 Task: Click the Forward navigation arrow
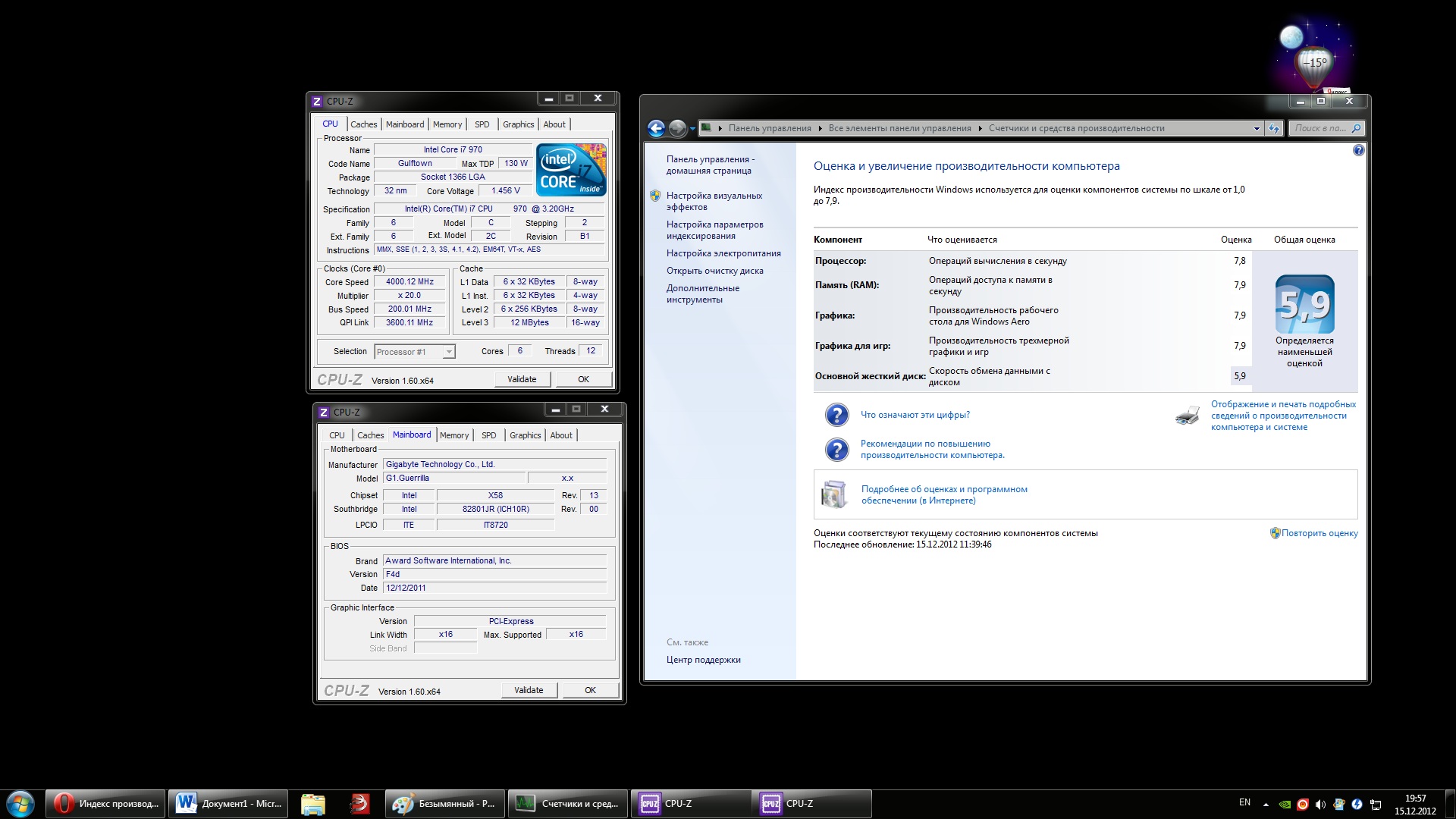tap(677, 129)
